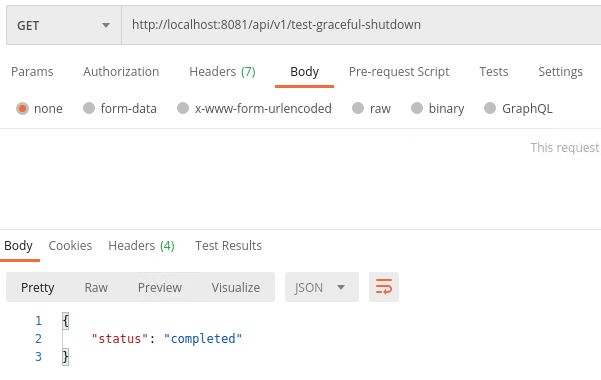Switch response view to Raw
The image size is (601, 380).
coord(96,288)
